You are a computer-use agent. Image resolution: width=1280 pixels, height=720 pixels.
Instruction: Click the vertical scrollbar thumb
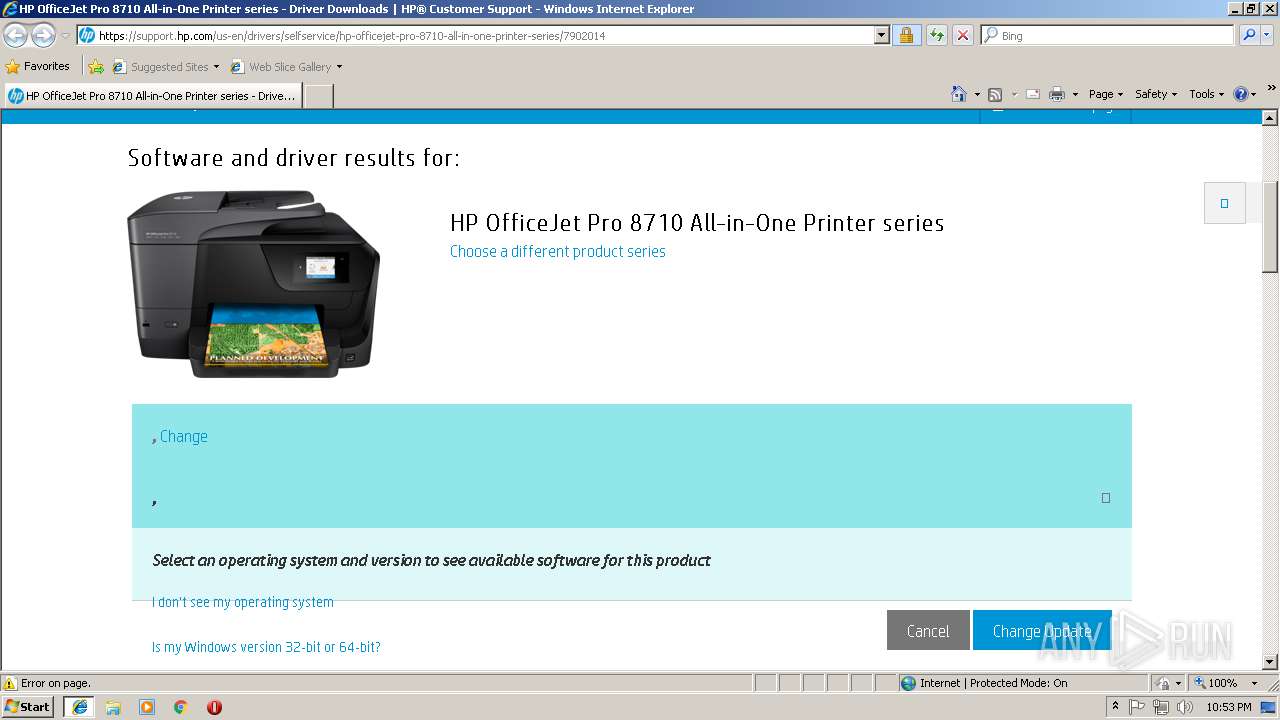point(1270,226)
